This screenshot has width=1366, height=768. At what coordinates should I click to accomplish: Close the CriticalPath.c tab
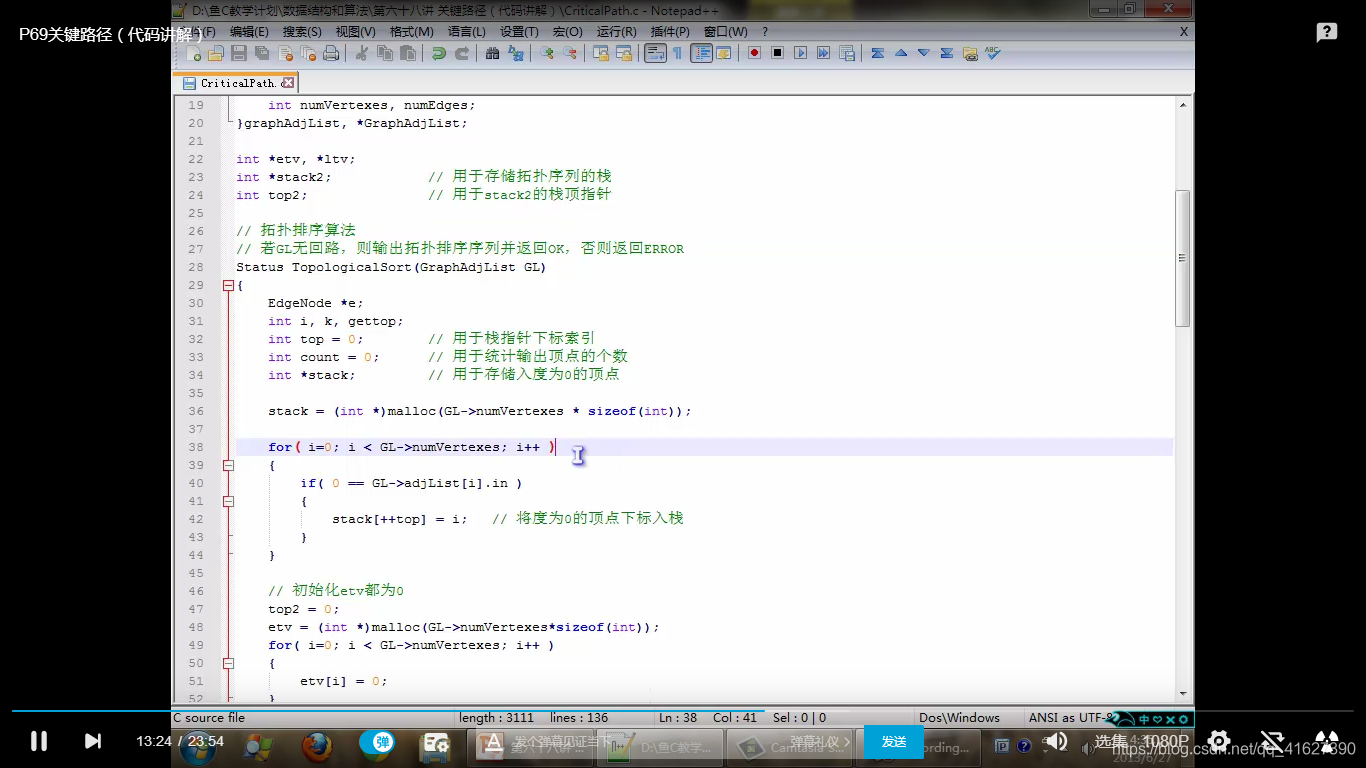(288, 83)
